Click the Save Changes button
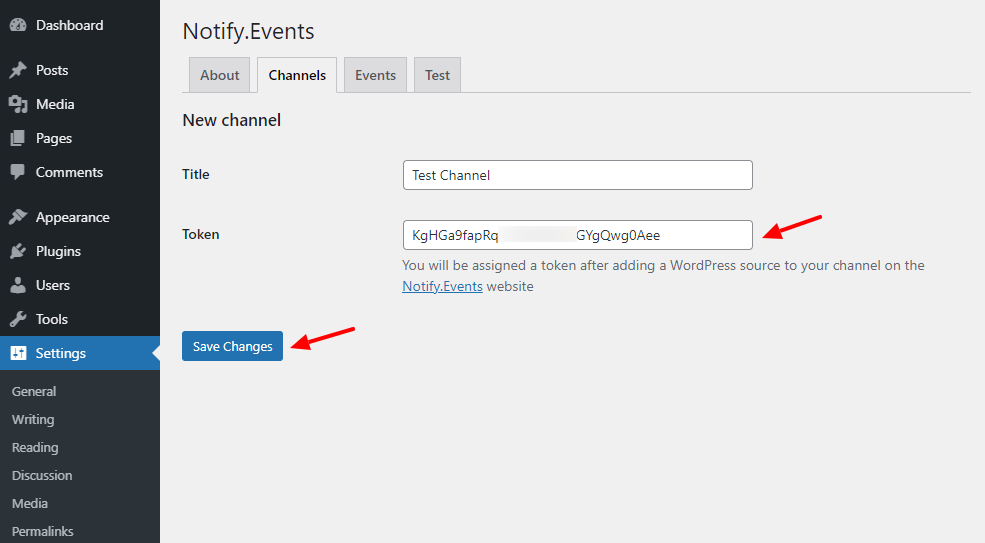This screenshot has height=543, width=985. click(232, 346)
